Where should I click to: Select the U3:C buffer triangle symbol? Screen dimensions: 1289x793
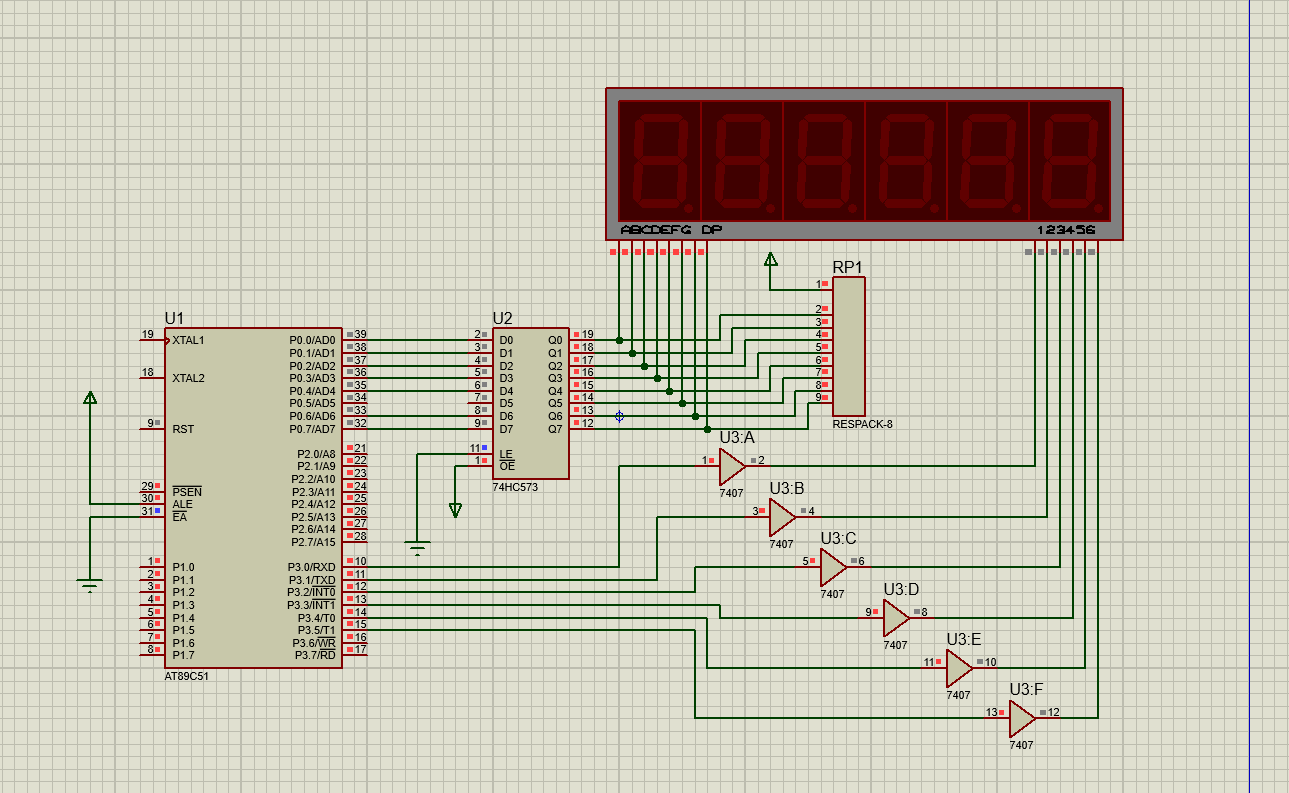click(833, 567)
